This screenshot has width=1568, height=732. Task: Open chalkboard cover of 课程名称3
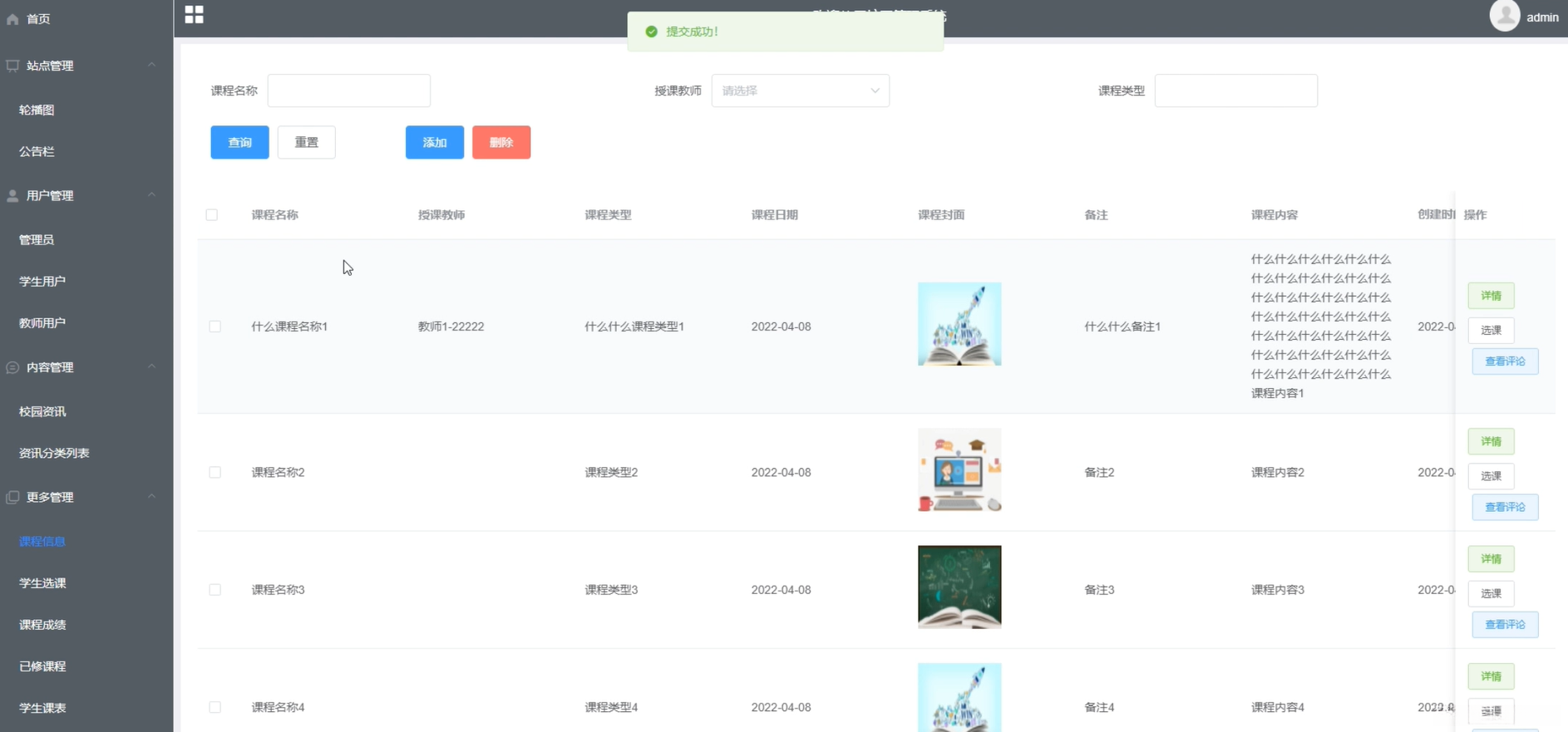click(x=959, y=587)
